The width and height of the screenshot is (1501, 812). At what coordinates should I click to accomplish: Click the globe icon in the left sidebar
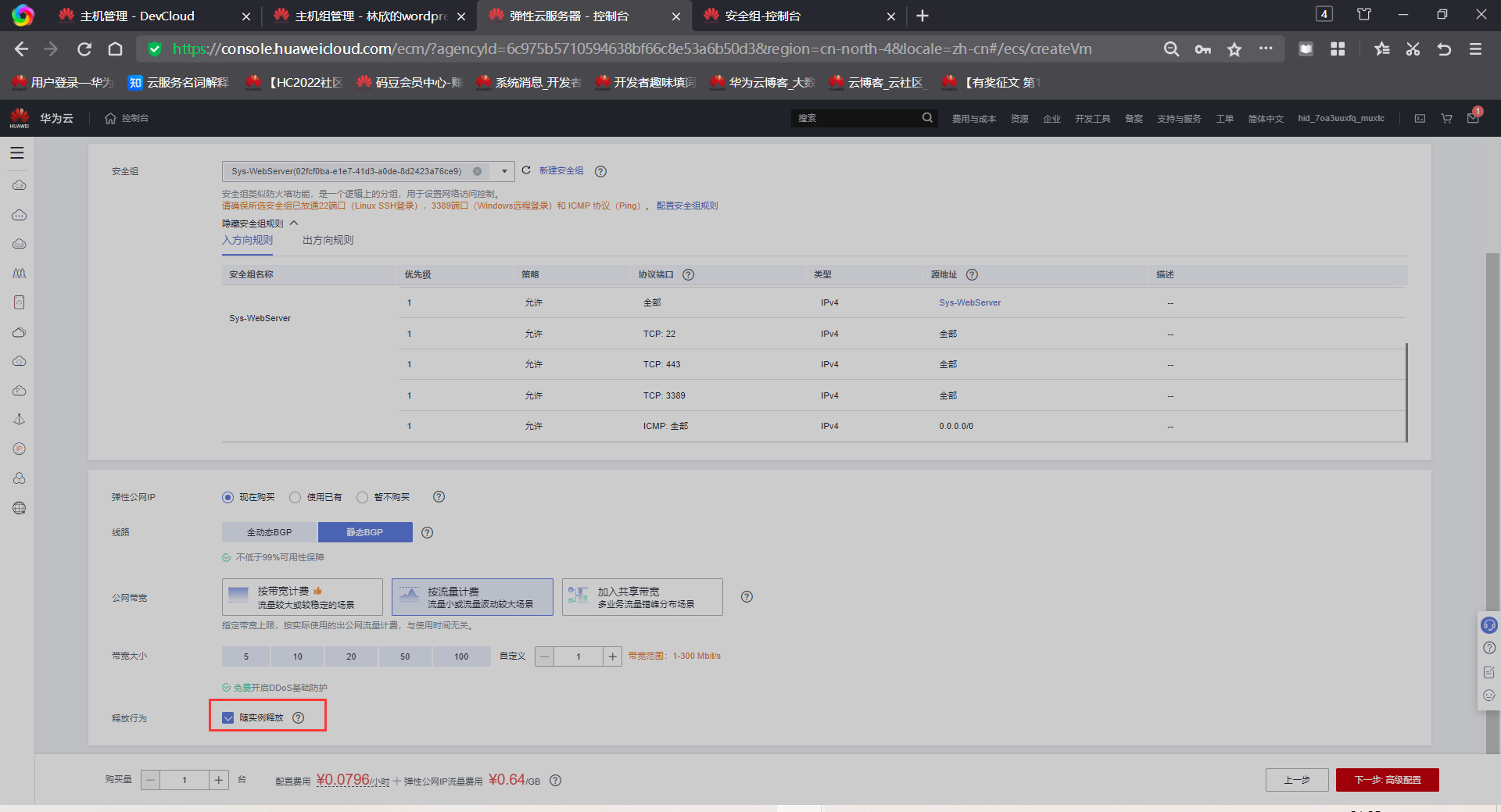point(20,508)
